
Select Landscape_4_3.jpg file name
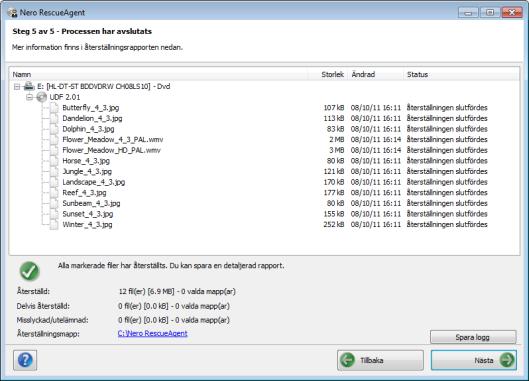[93, 182]
